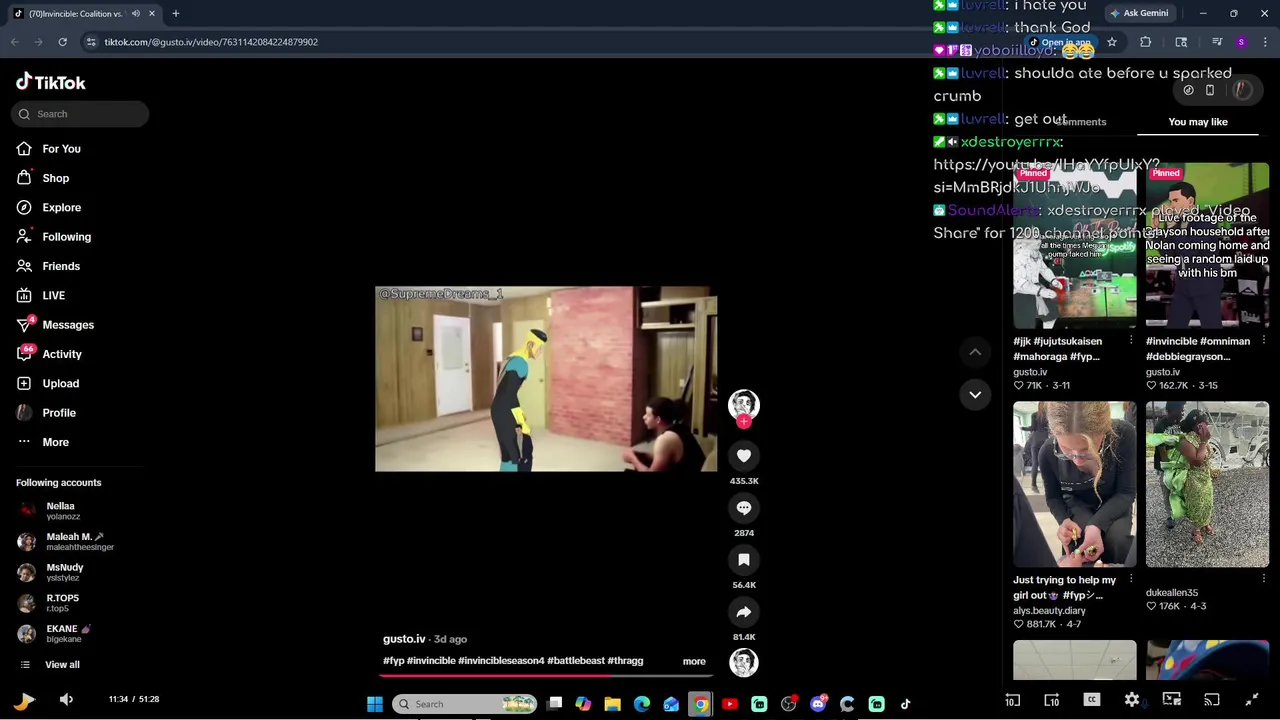Select the Invincible Coalition browser tab

pyautogui.click(x=85, y=13)
